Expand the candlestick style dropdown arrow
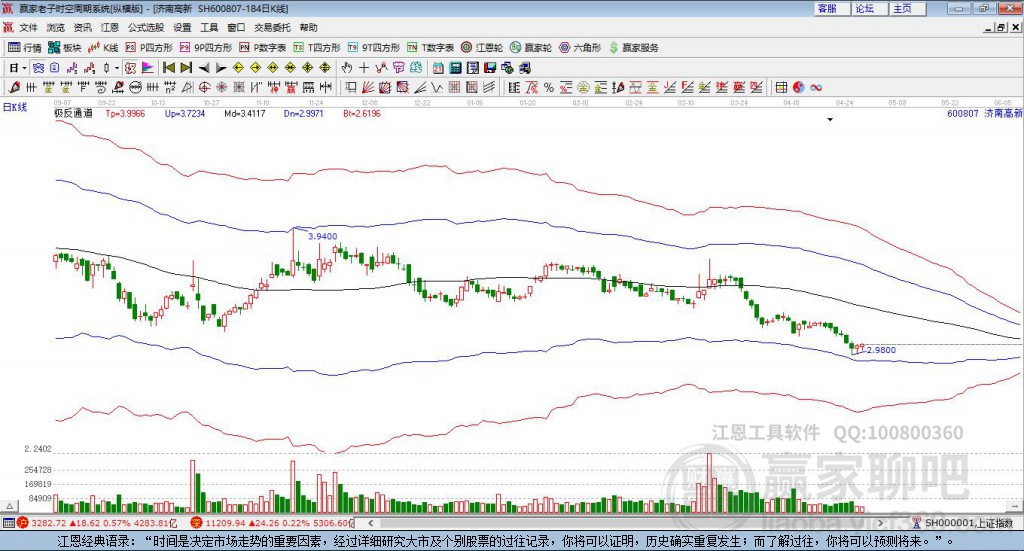 point(117,68)
